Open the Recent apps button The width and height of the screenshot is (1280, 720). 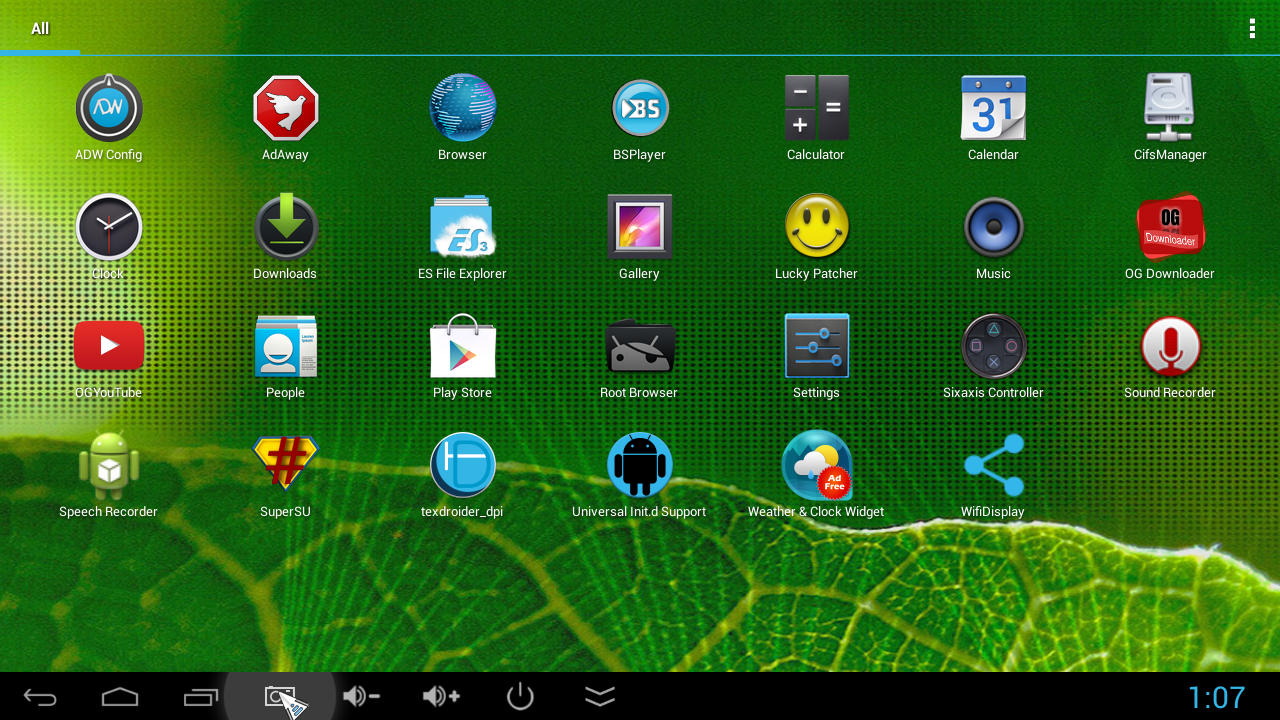click(x=200, y=697)
